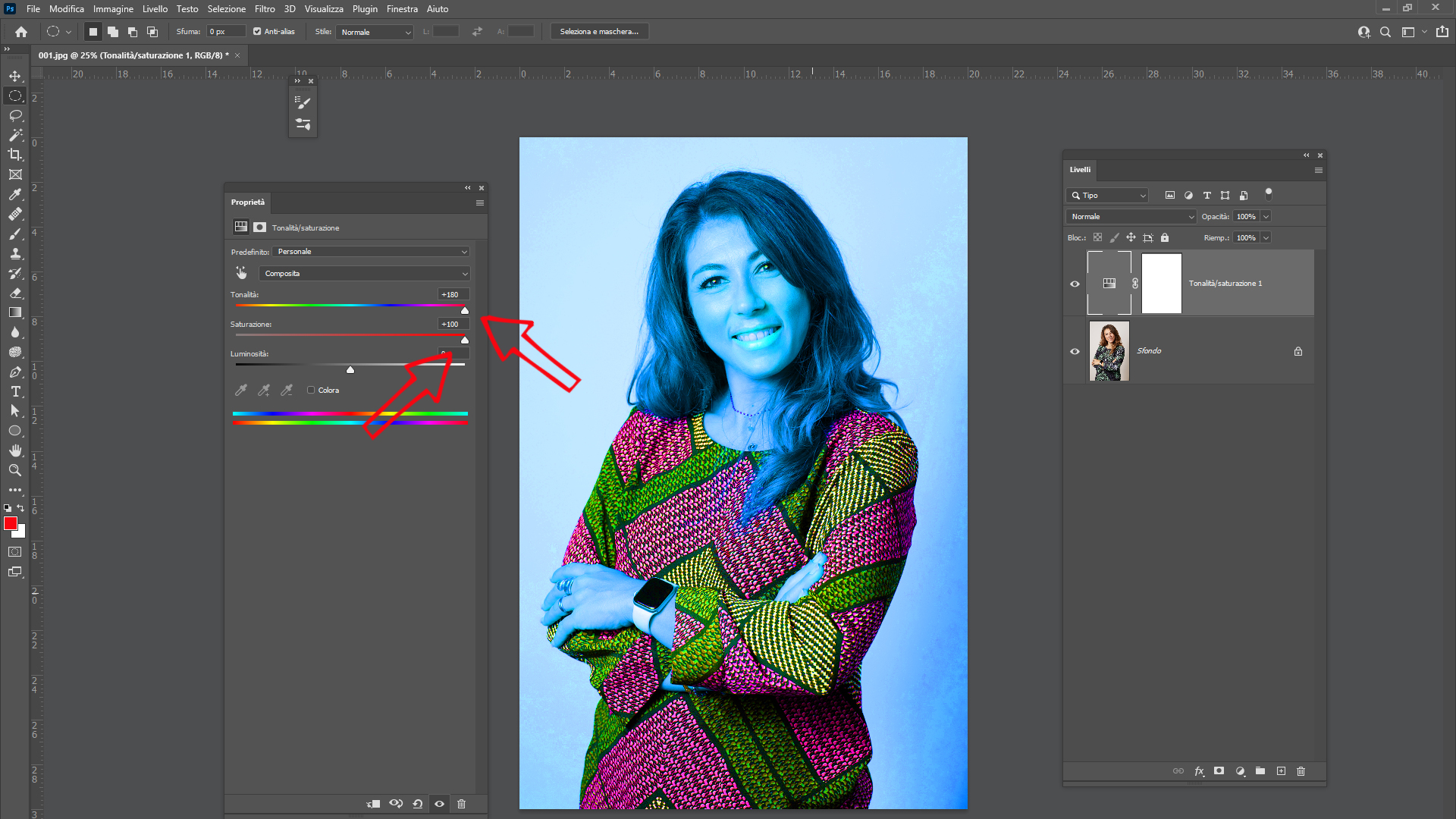1456x819 pixels.
Task: Click the Luminosità slider handle
Action: tap(350, 370)
